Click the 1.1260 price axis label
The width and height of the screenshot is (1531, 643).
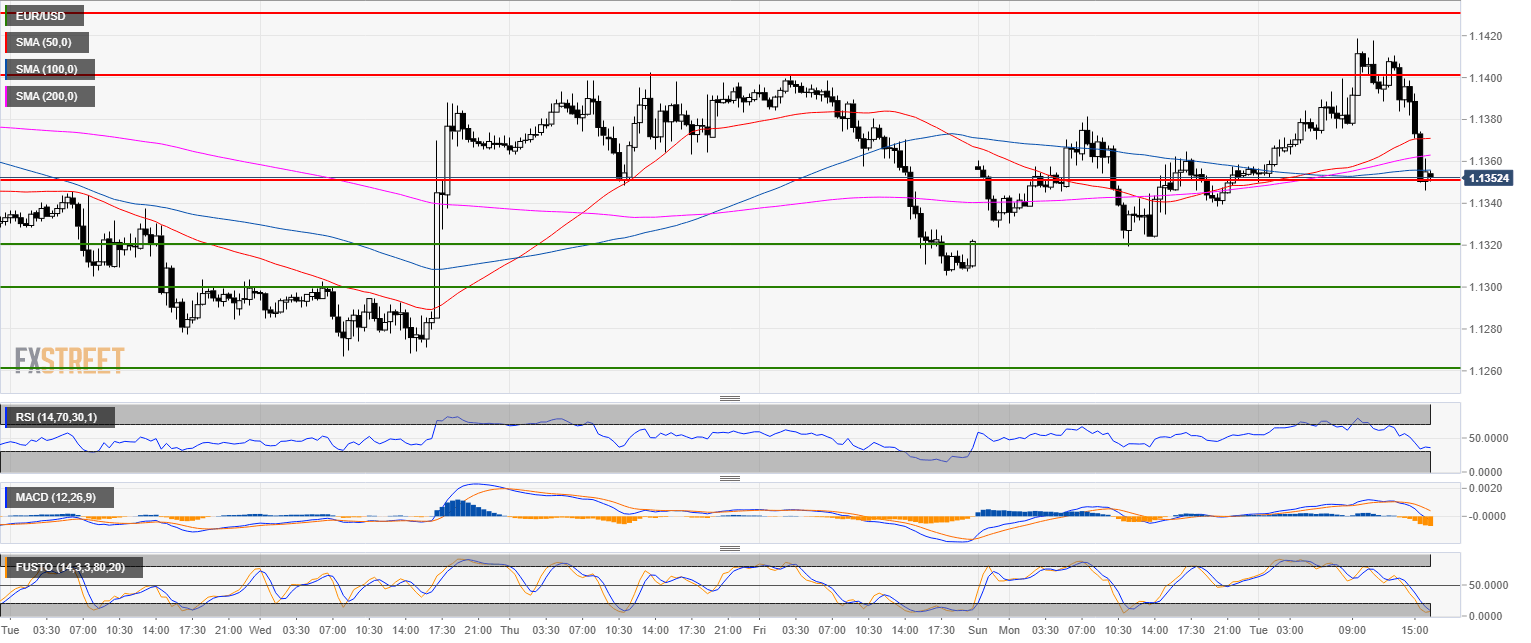click(1485, 371)
